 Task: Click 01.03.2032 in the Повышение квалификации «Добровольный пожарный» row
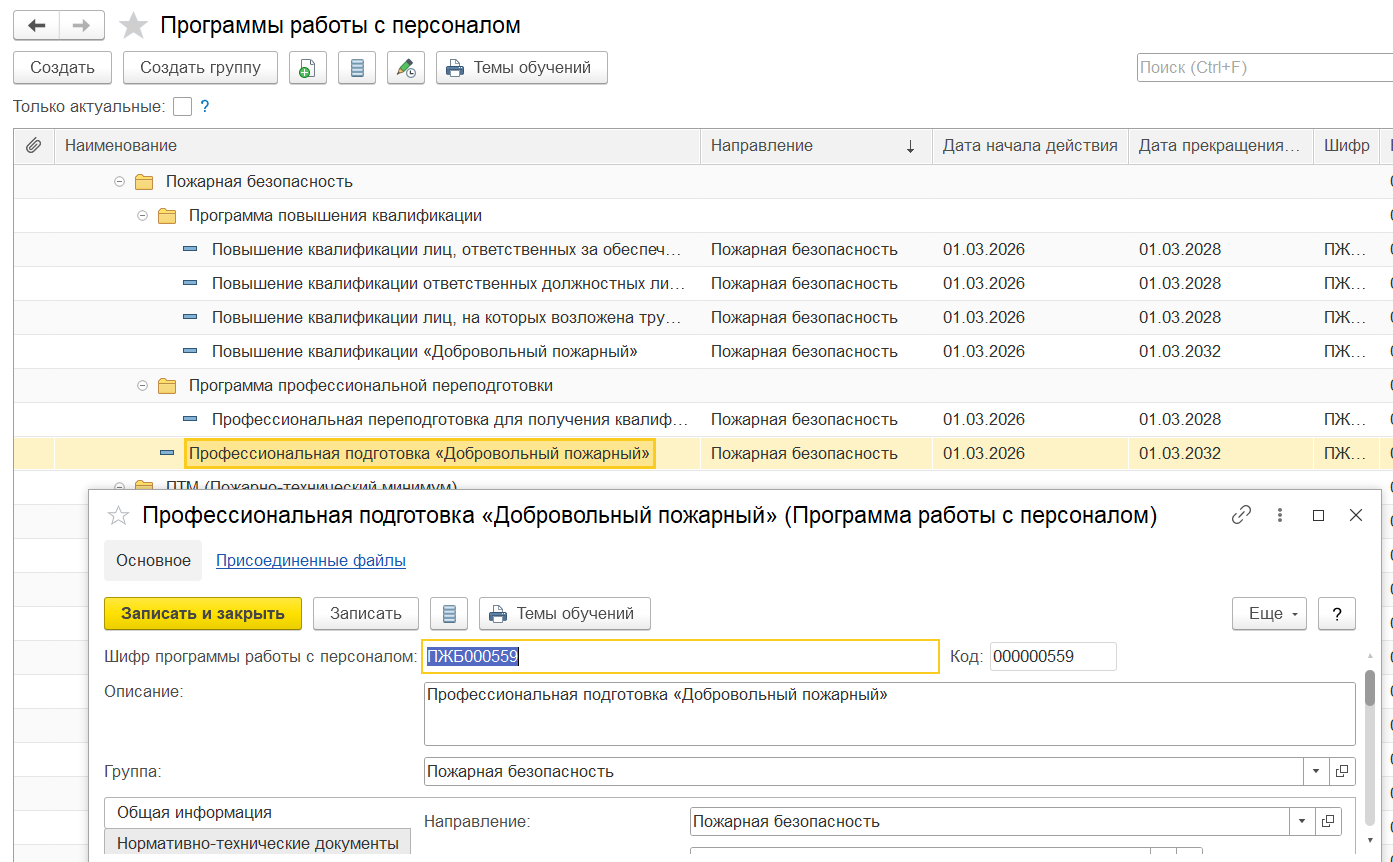[1180, 352]
